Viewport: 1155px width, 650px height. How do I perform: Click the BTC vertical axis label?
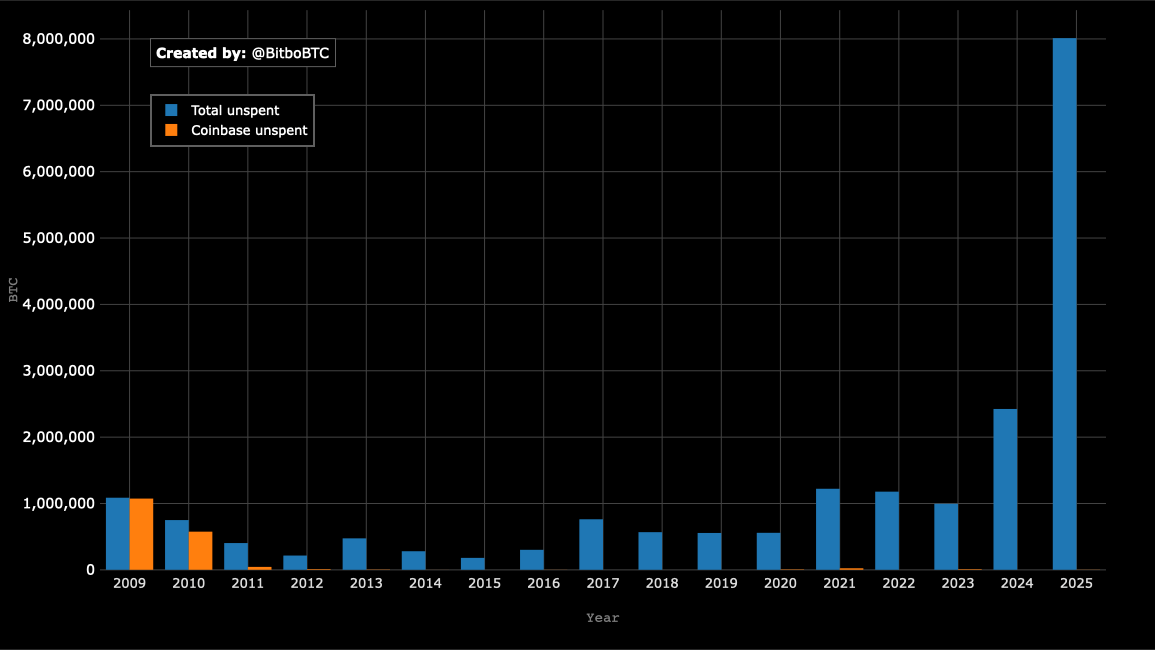(13, 289)
